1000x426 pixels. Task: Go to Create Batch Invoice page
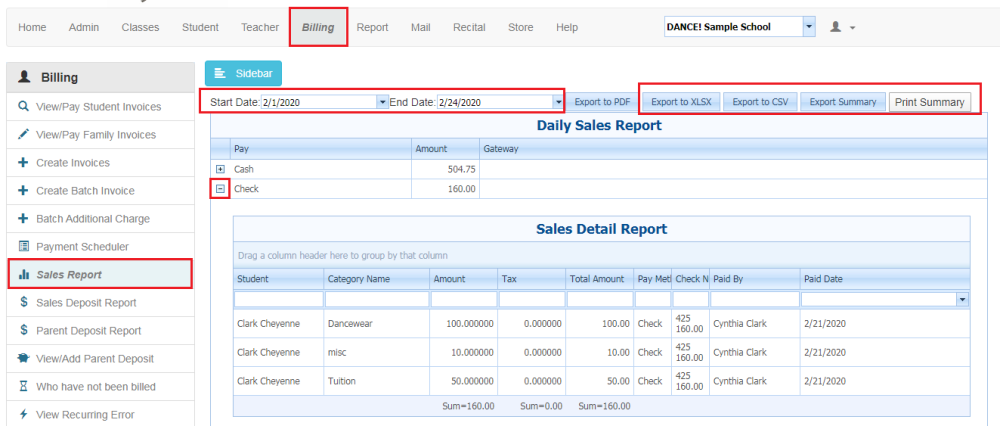(85, 191)
